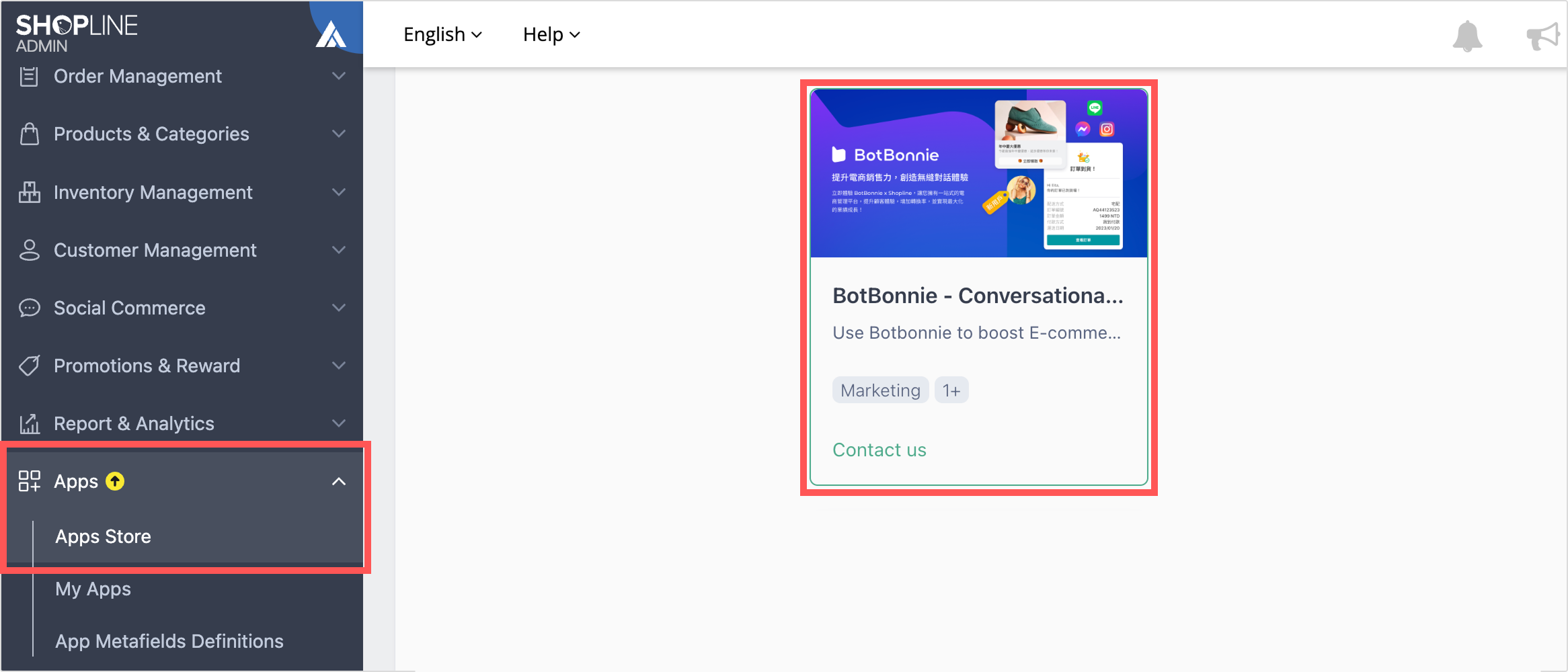Click the Contact us link

coord(879,450)
